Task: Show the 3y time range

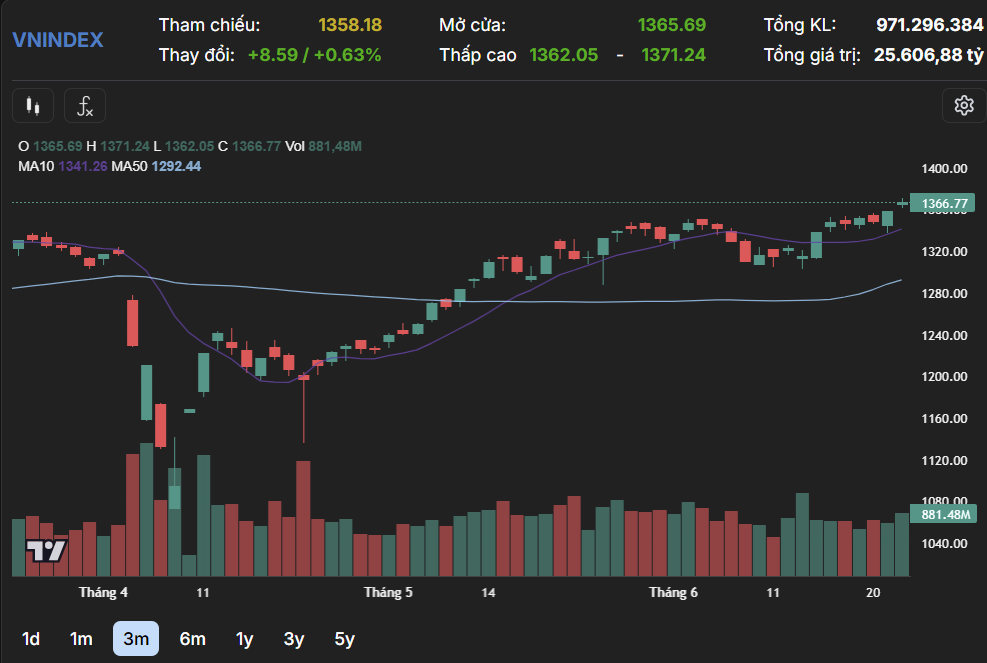Action: click(x=294, y=639)
